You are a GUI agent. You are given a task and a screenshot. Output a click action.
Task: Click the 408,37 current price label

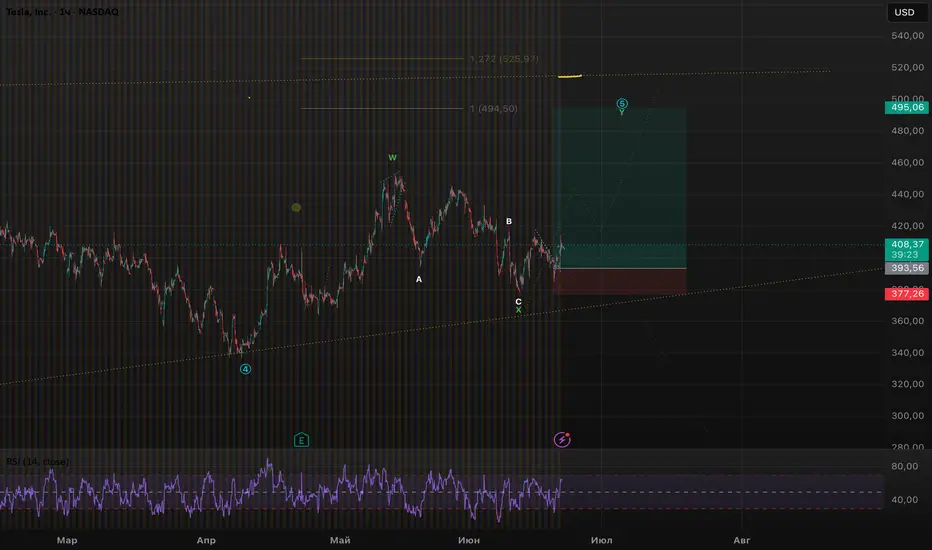[907, 244]
